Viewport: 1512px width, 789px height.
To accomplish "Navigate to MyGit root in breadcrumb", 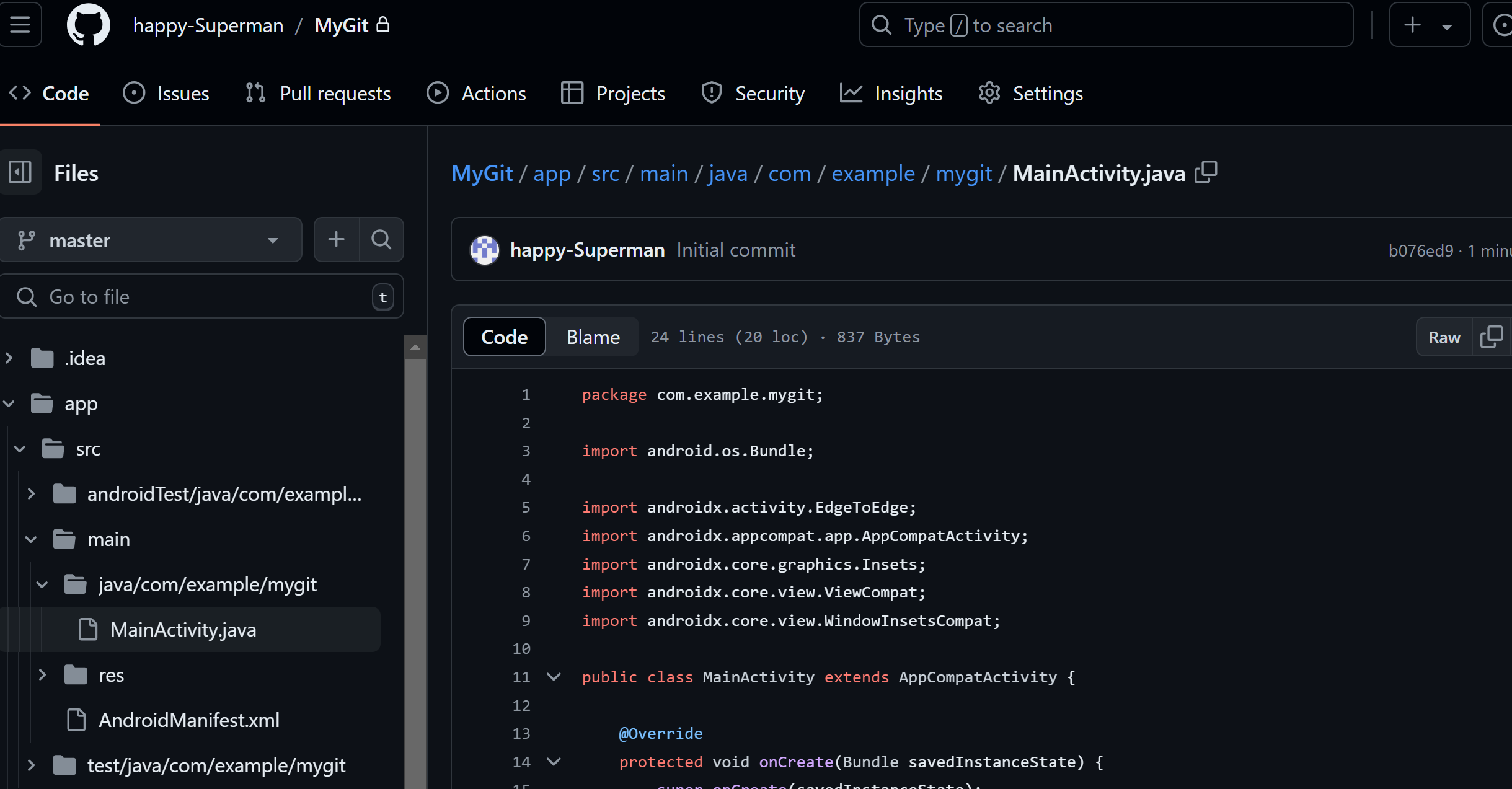I will (482, 173).
